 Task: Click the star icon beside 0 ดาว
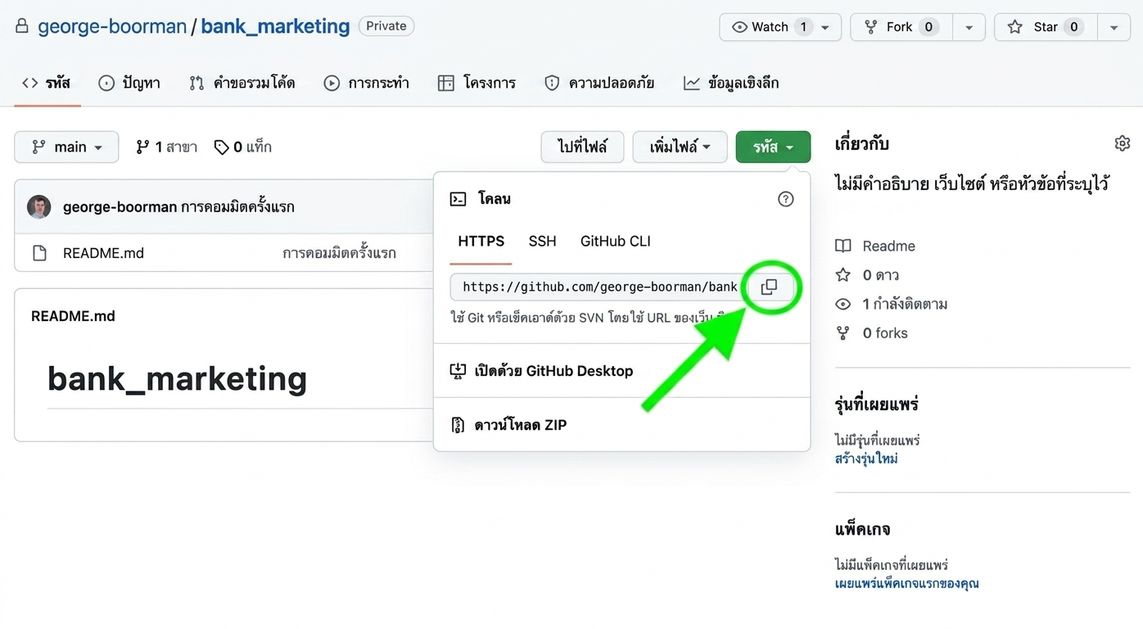[843, 275]
